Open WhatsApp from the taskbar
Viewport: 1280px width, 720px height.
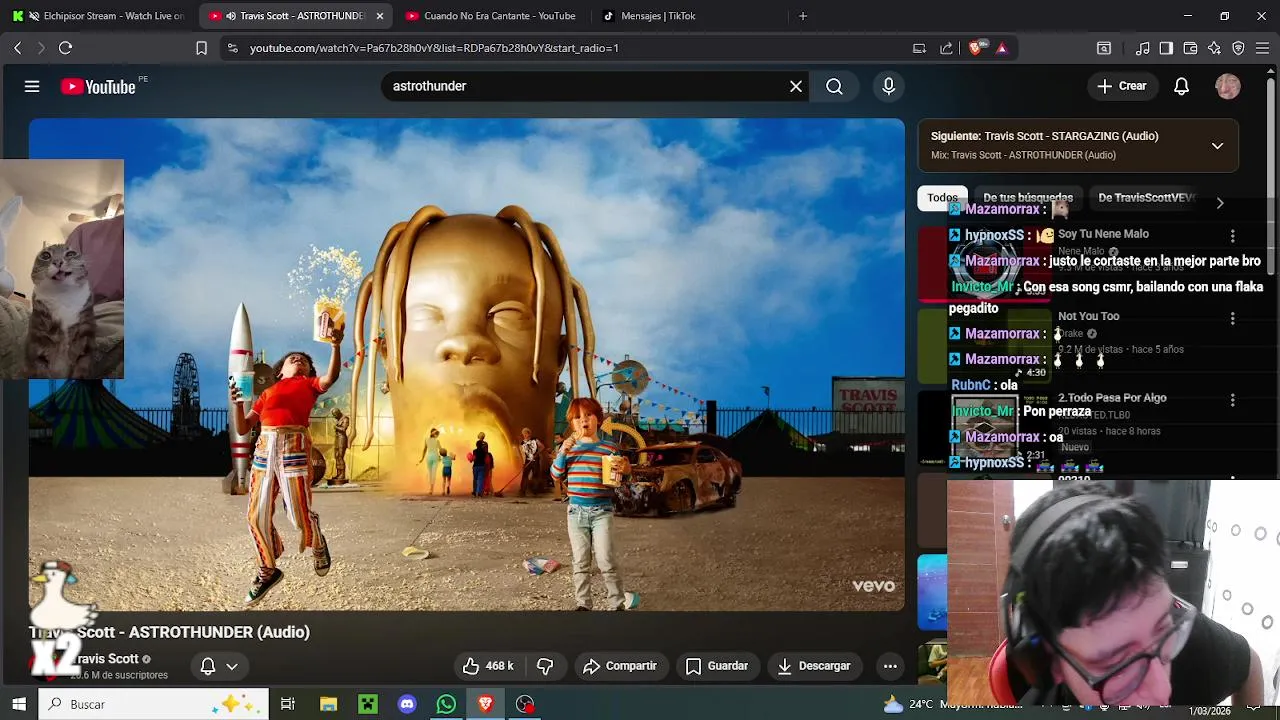point(446,704)
